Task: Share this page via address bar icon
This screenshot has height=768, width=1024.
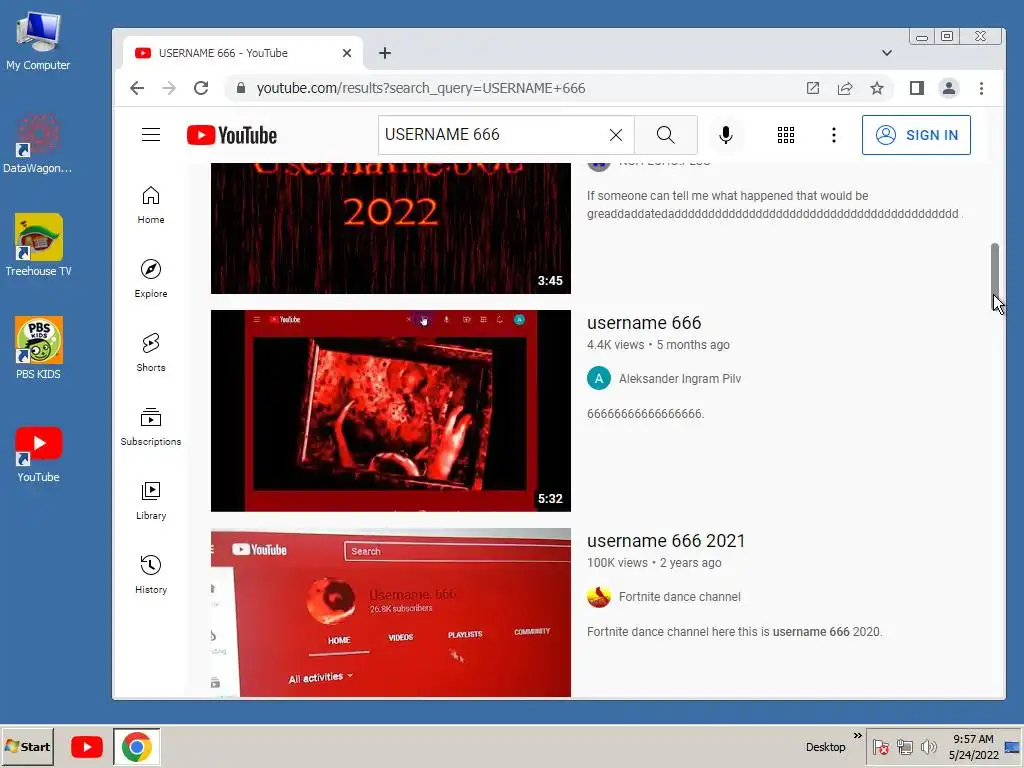Action: tap(845, 88)
